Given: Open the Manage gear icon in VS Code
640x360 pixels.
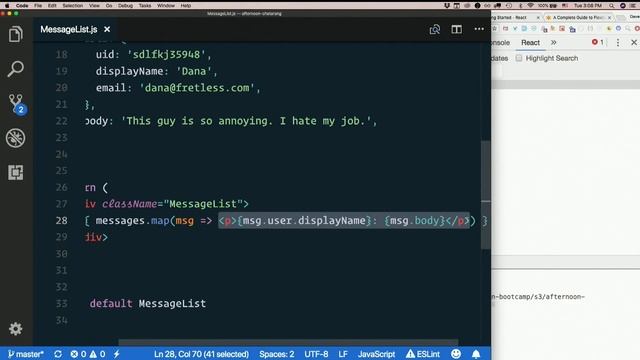Looking at the screenshot, I should click(16, 329).
